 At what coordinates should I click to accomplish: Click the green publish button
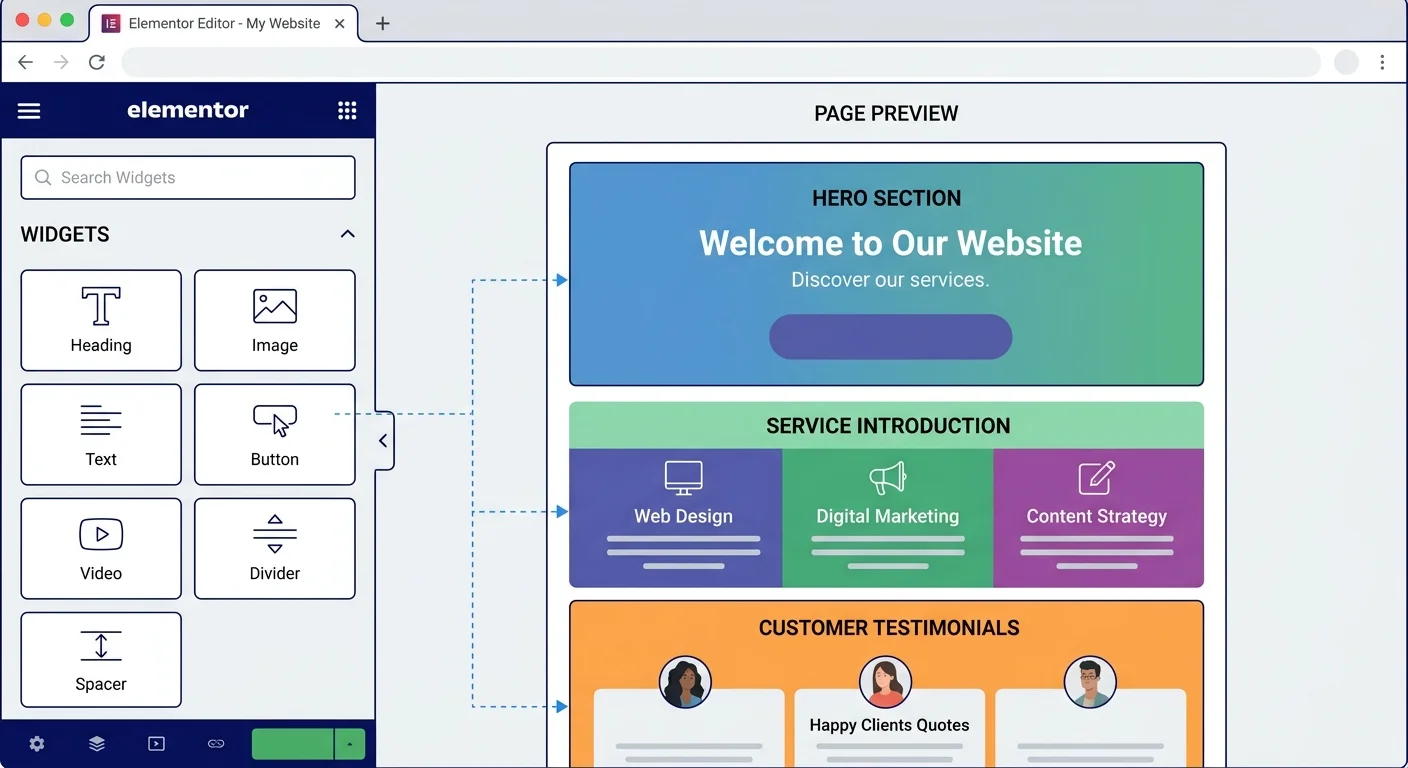click(292, 744)
